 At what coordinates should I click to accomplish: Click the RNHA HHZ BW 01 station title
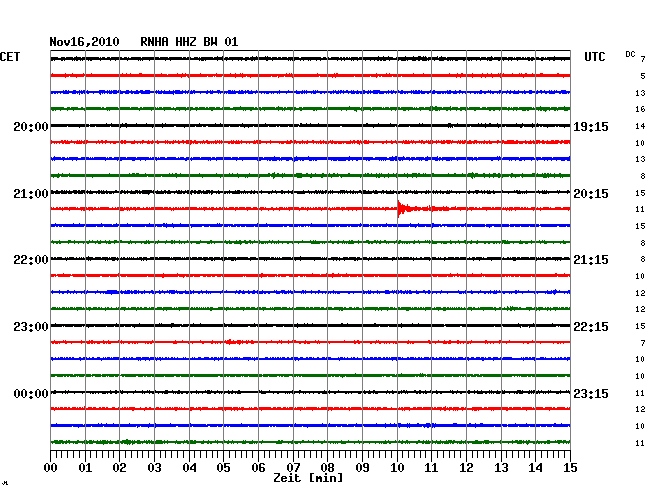point(190,42)
